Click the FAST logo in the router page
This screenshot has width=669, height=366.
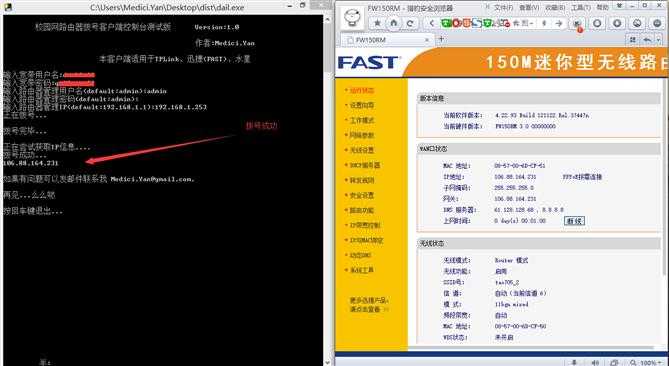tap(368, 62)
